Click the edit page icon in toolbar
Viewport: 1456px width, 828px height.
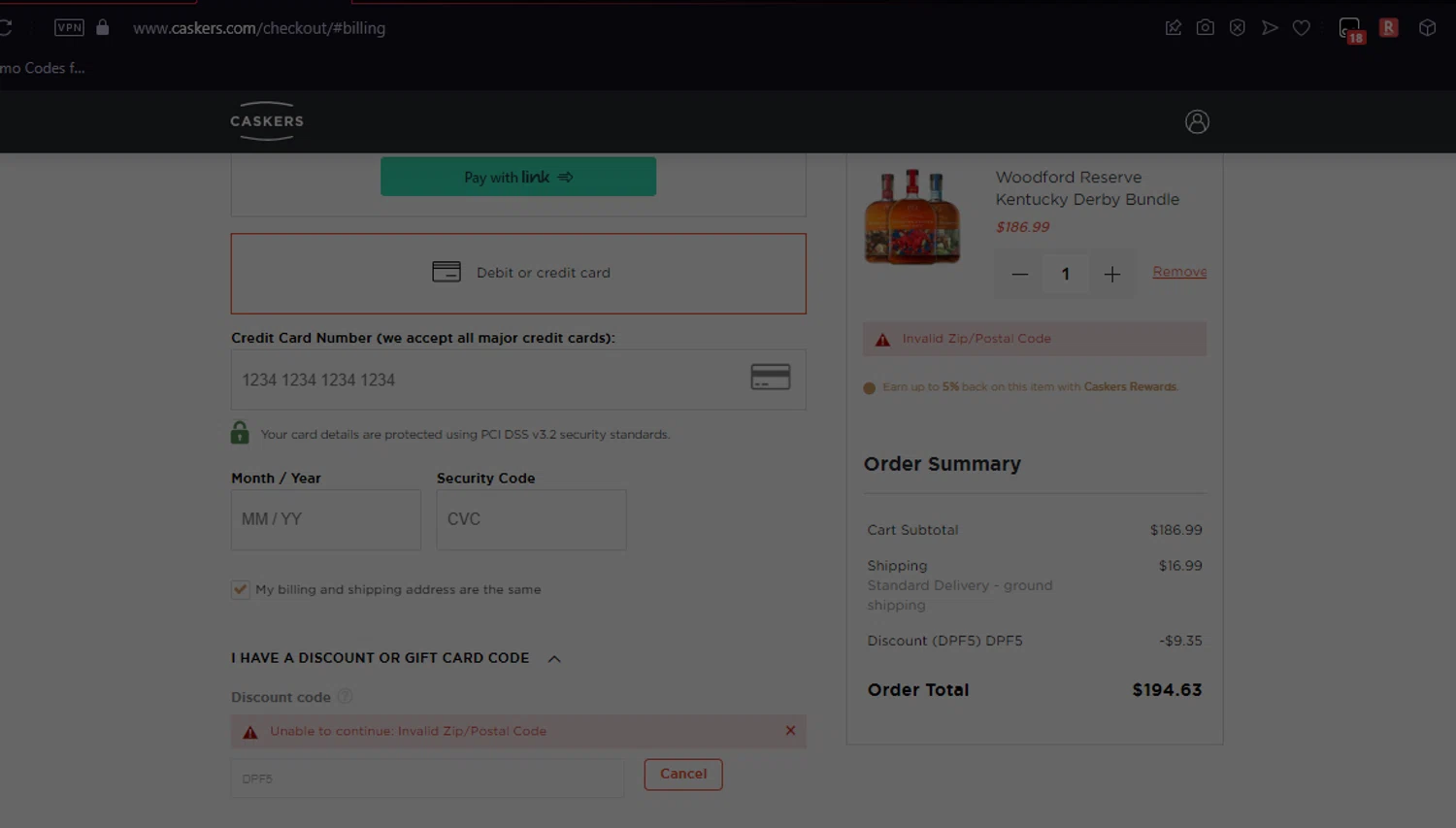pyautogui.click(x=1173, y=27)
